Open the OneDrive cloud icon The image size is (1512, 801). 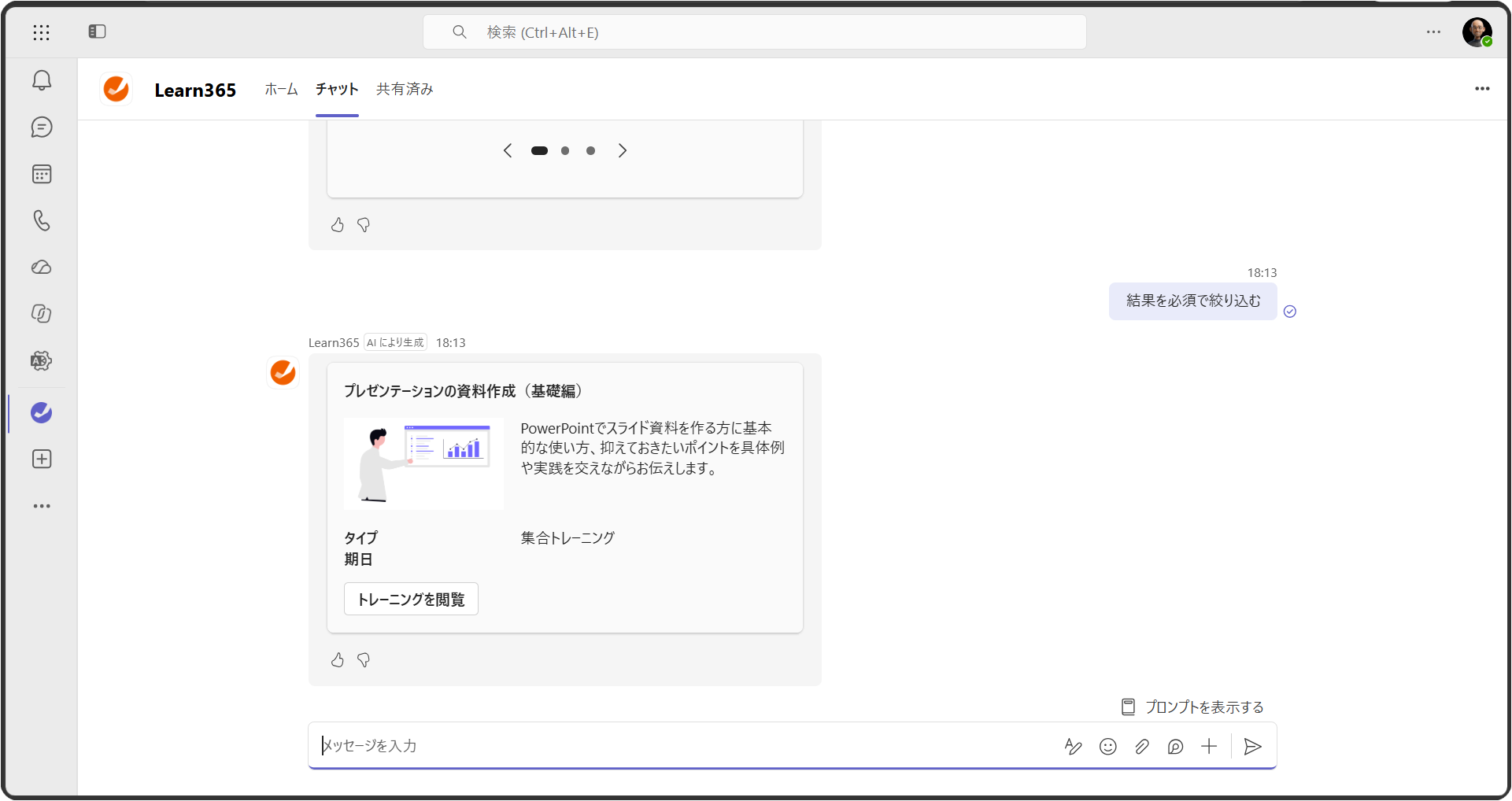coord(42,268)
